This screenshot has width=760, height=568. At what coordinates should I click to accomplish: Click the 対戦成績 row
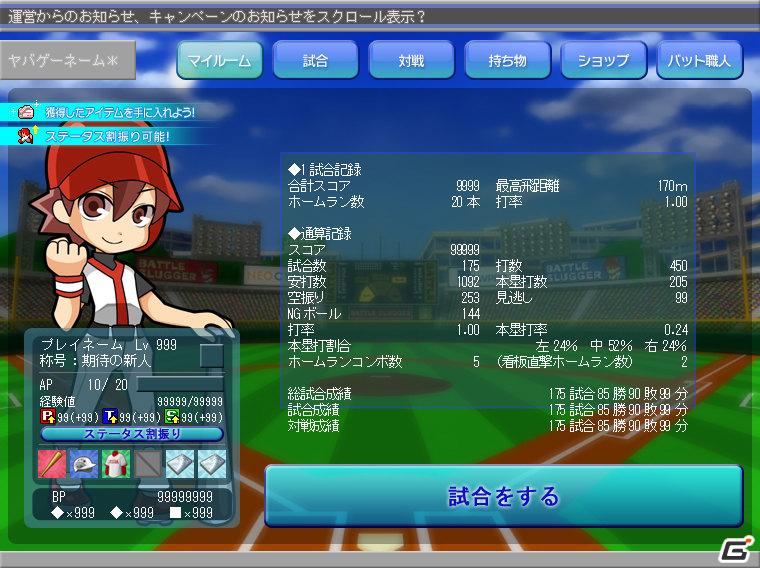tap(487, 426)
